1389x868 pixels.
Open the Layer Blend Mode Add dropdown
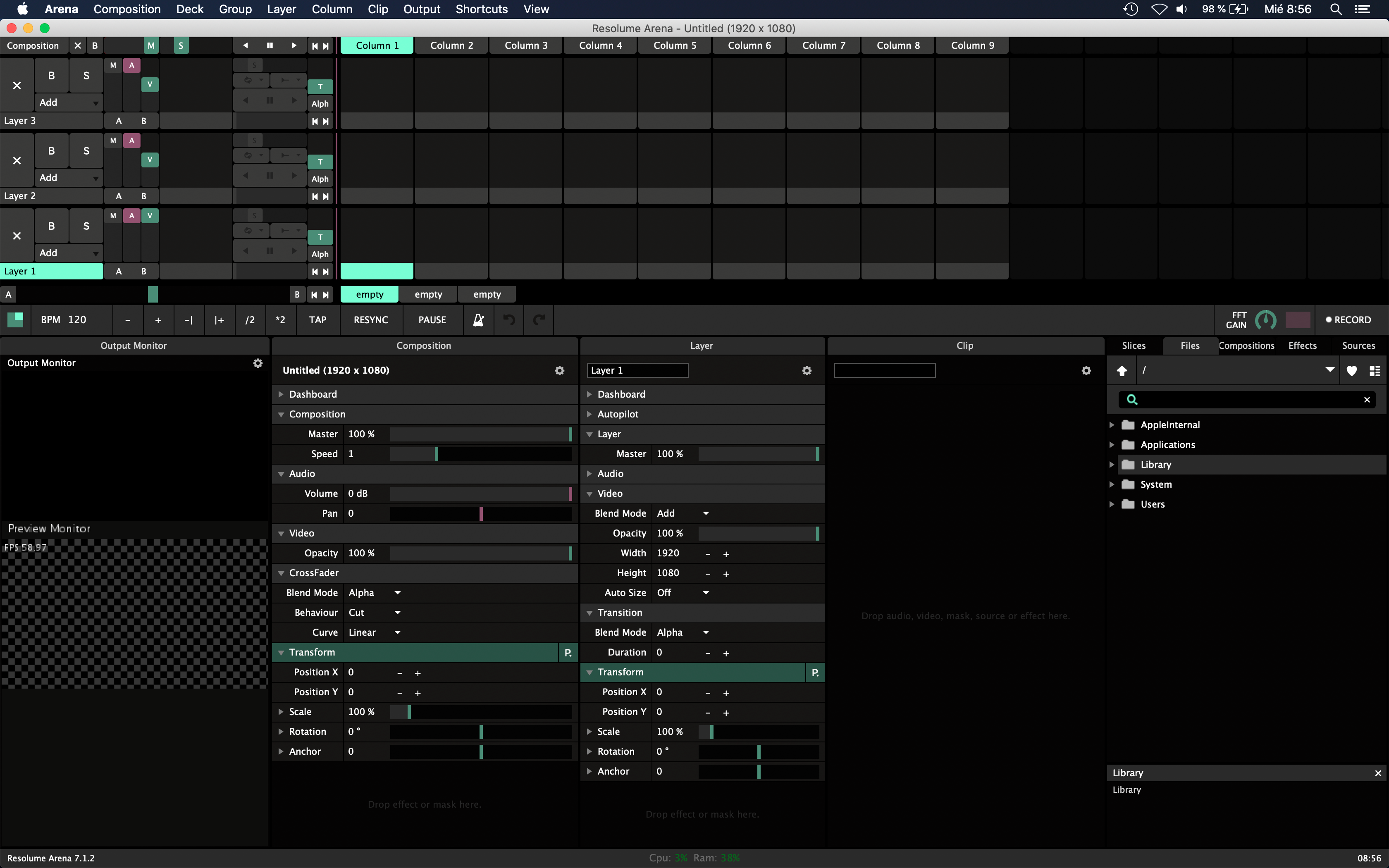(x=683, y=513)
